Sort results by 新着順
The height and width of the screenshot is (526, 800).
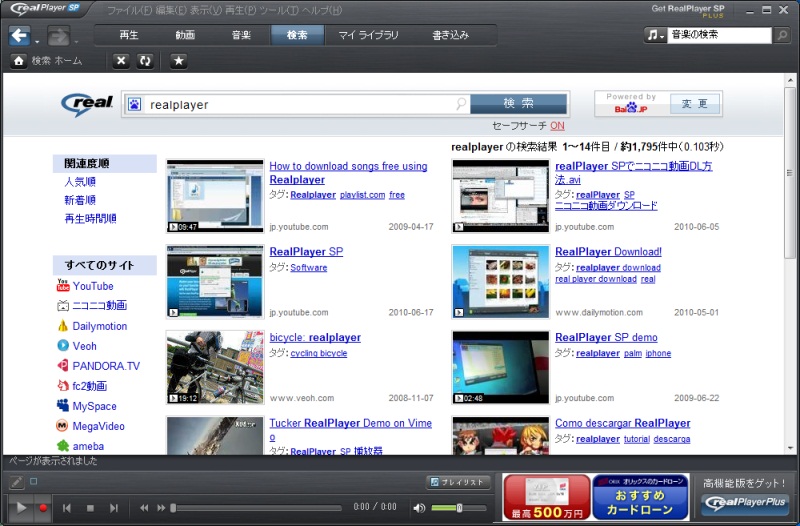pyautogui.click(x=80, y=200)
